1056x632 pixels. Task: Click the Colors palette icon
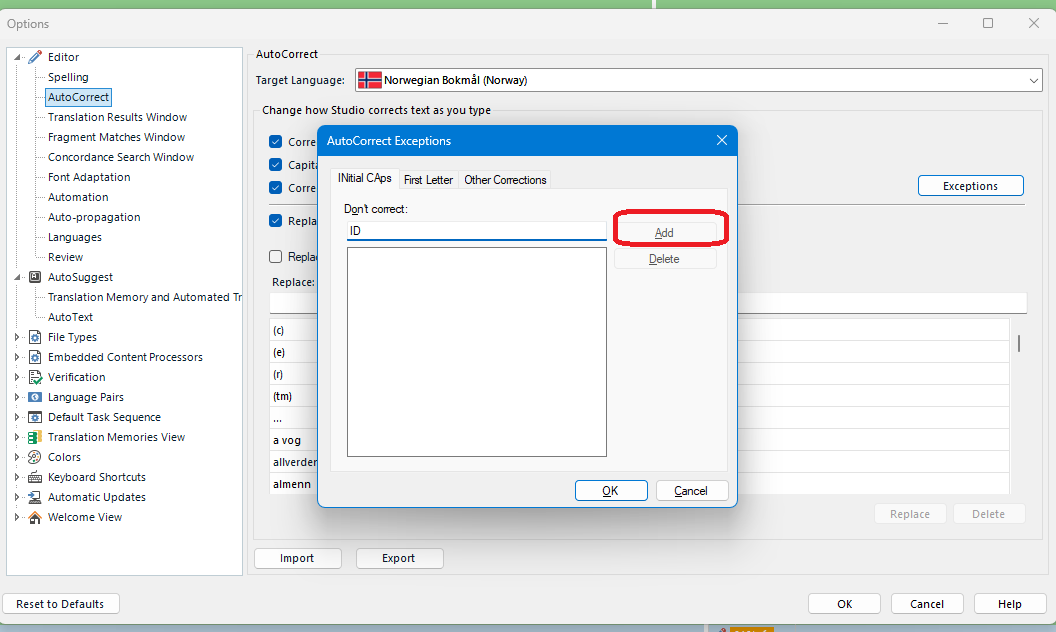click(x=35, y=457)
